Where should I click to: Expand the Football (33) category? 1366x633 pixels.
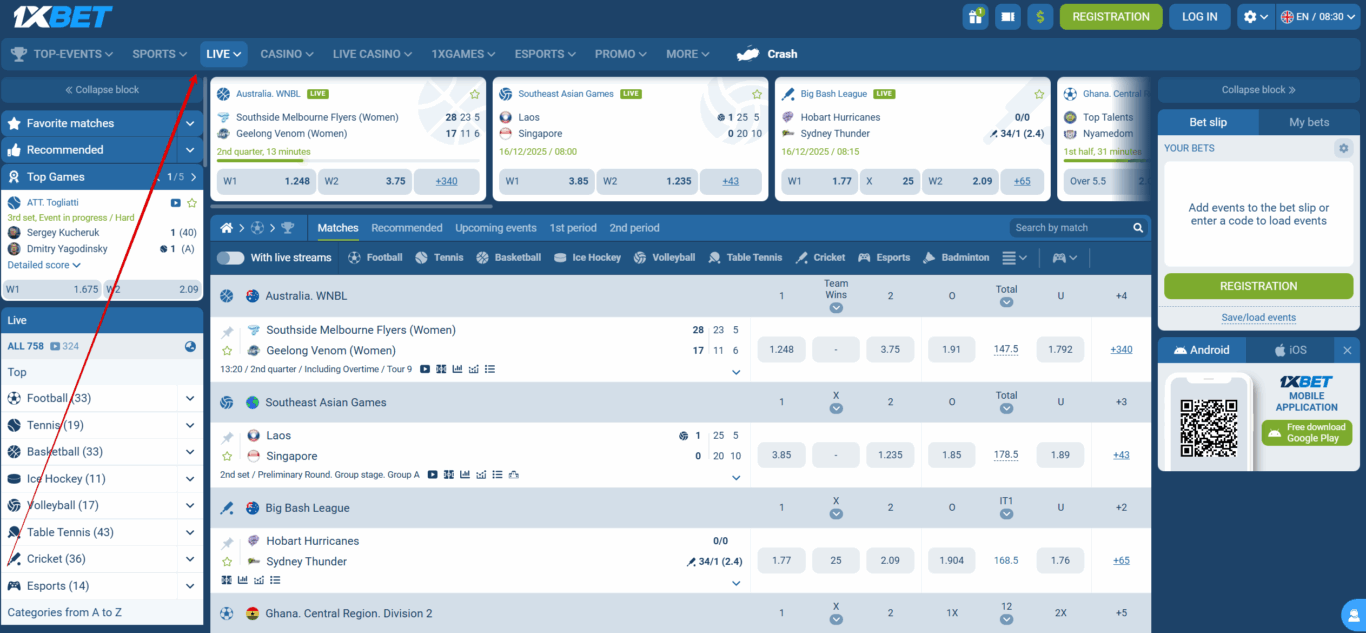(190, 398)
